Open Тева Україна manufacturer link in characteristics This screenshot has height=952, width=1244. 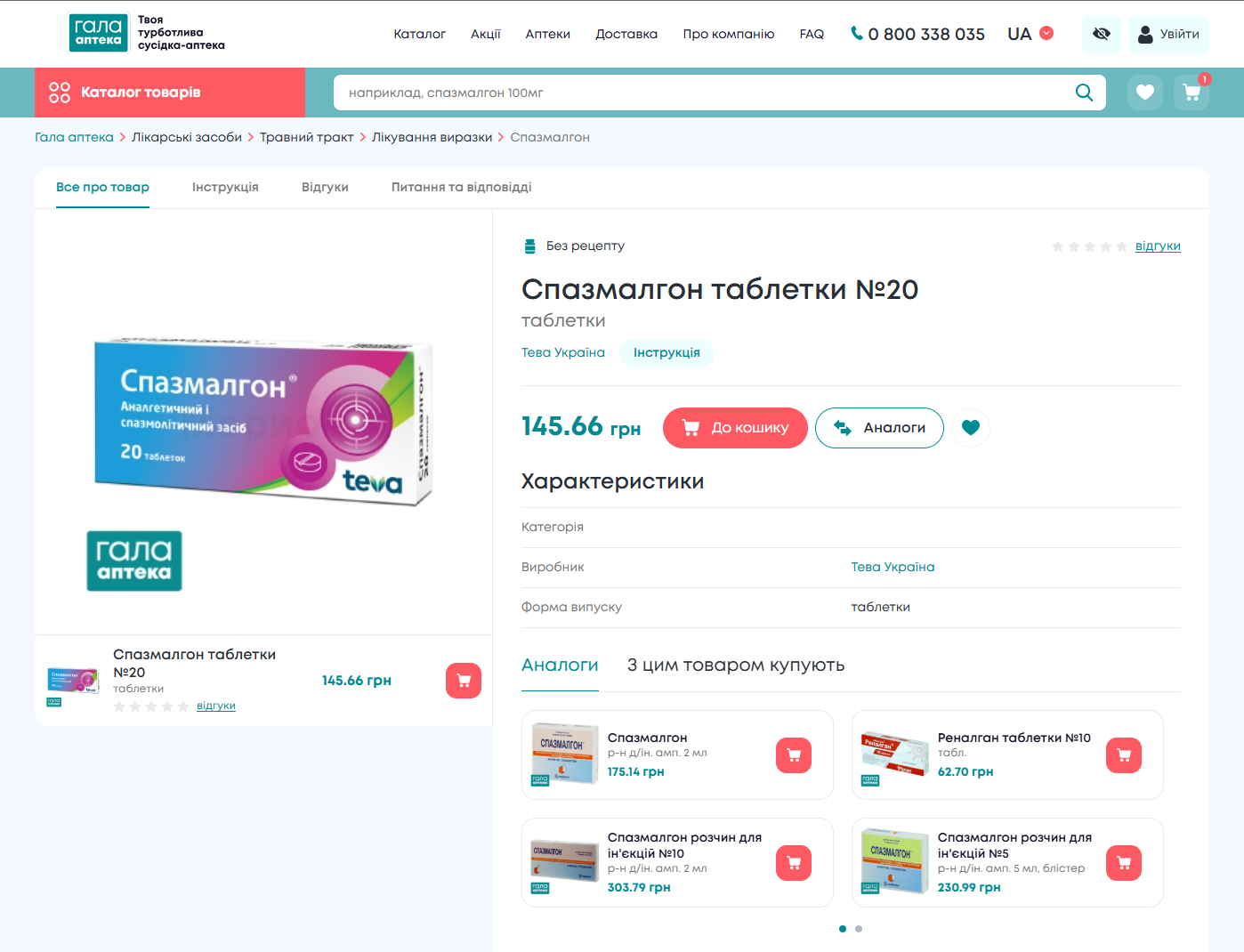click(893, 567)
